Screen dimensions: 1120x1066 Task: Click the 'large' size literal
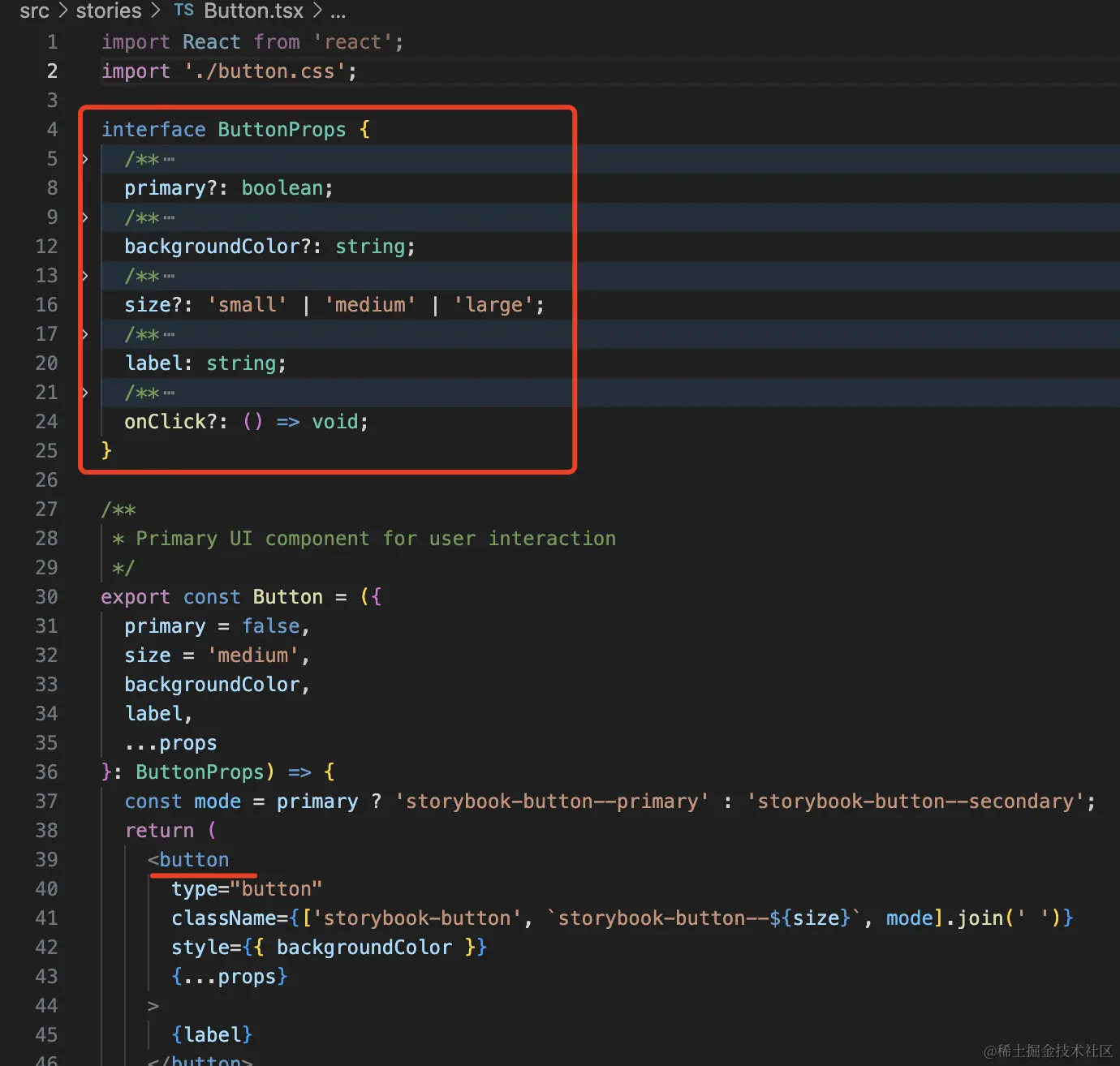[x=493, y=305]
